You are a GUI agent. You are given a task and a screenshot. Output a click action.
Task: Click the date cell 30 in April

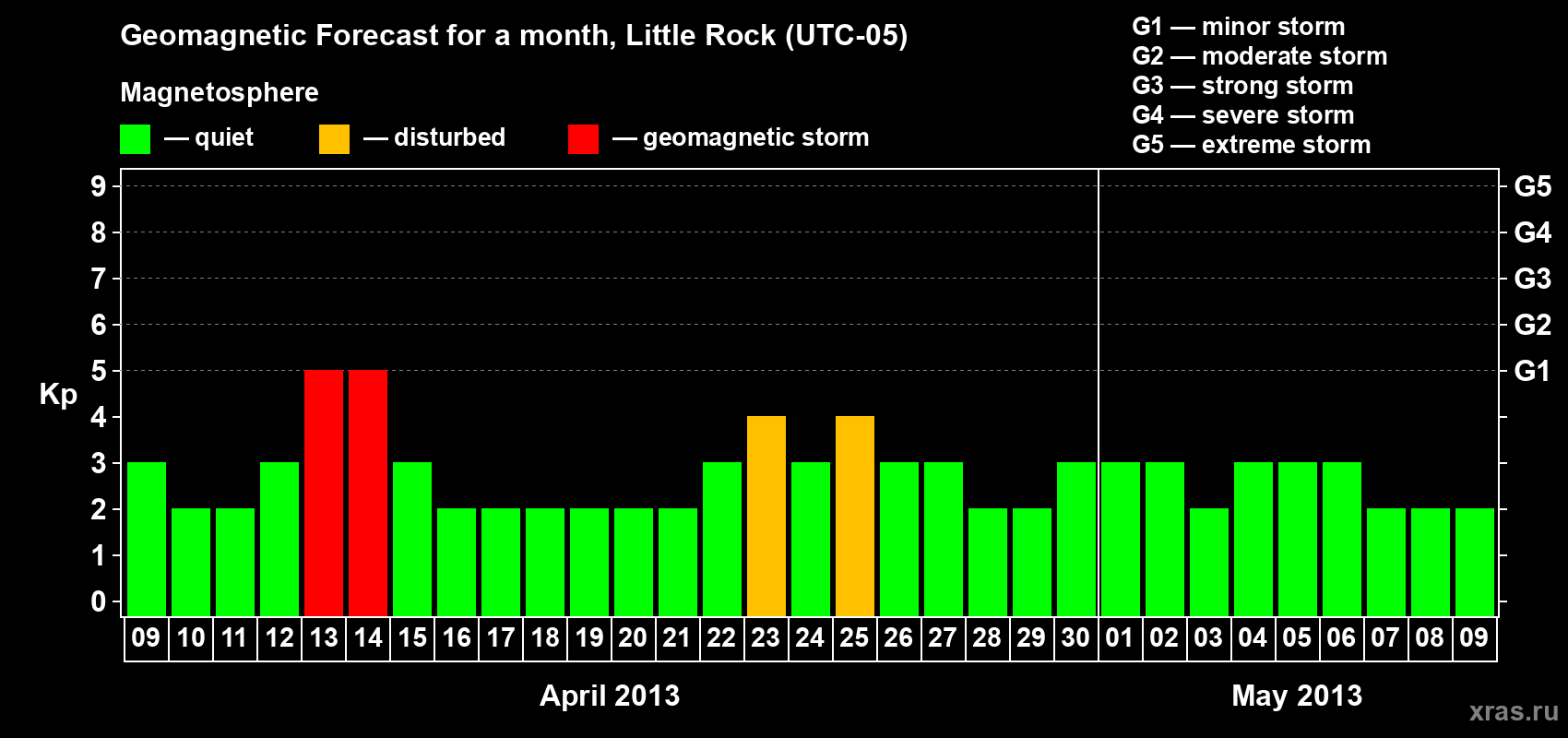[1076, 638]
